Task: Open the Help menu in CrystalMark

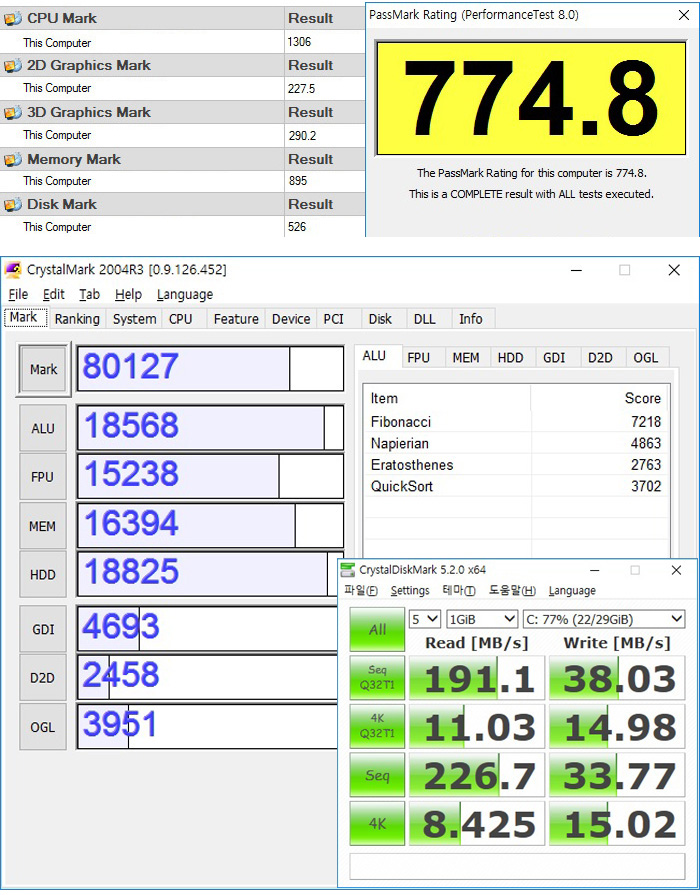Action: pyautogui.click(x=128, y=295)
